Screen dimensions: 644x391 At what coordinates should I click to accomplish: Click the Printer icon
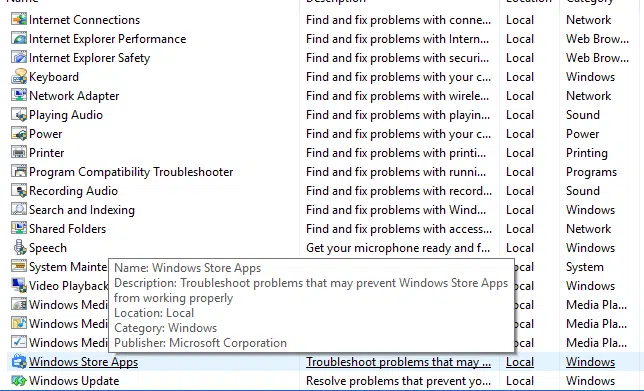tap(19, 152)
